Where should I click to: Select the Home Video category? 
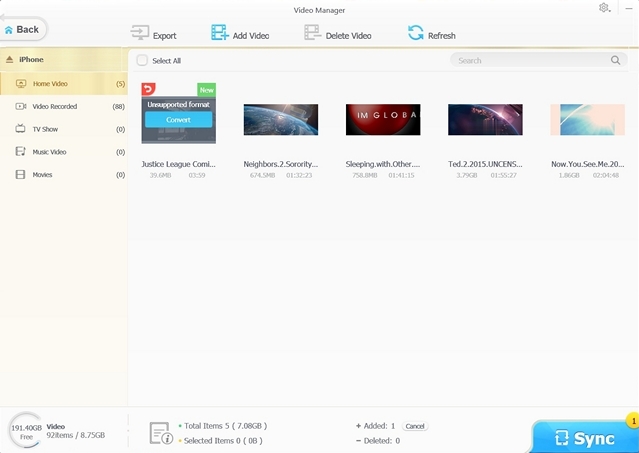(64, 84)
